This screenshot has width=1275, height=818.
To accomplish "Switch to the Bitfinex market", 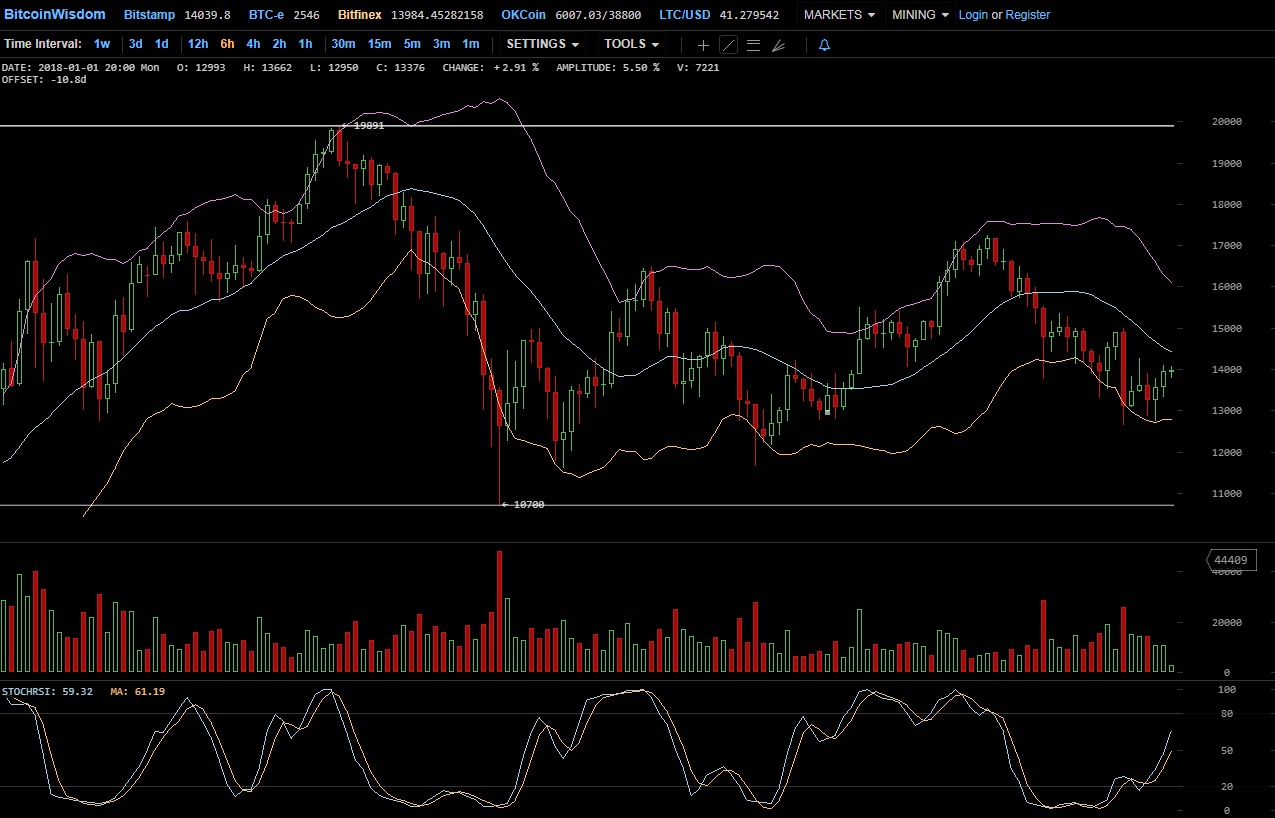I will 359,15.
